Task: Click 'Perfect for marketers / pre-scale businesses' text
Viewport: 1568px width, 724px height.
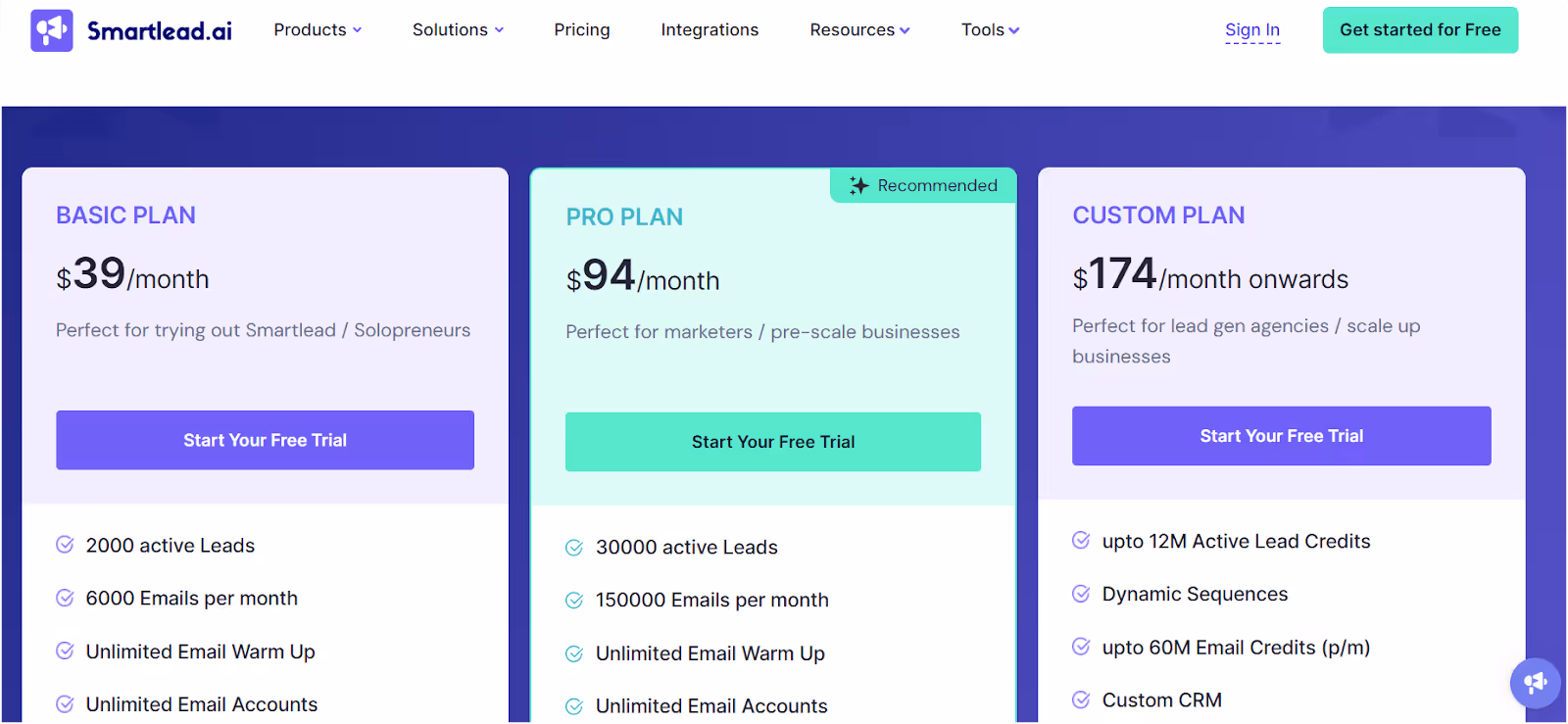Action: coord(762,332)
